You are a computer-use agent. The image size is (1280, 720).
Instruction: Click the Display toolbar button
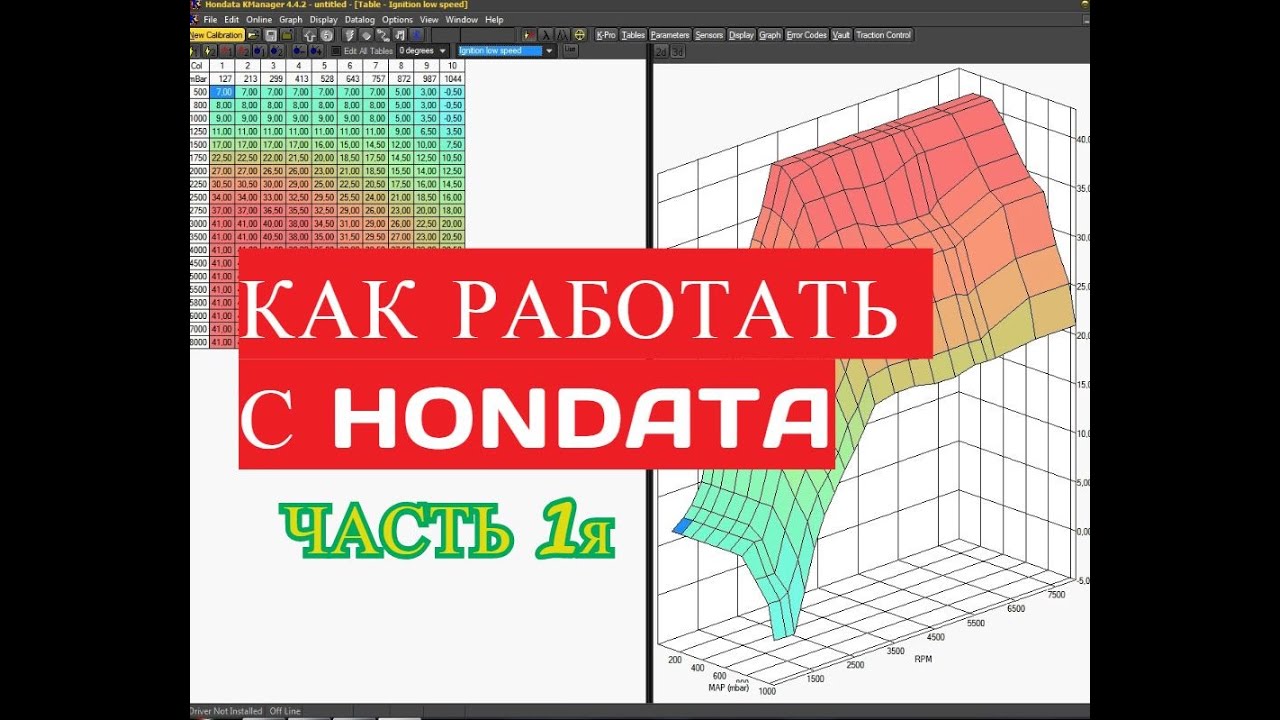click(741, 35)
